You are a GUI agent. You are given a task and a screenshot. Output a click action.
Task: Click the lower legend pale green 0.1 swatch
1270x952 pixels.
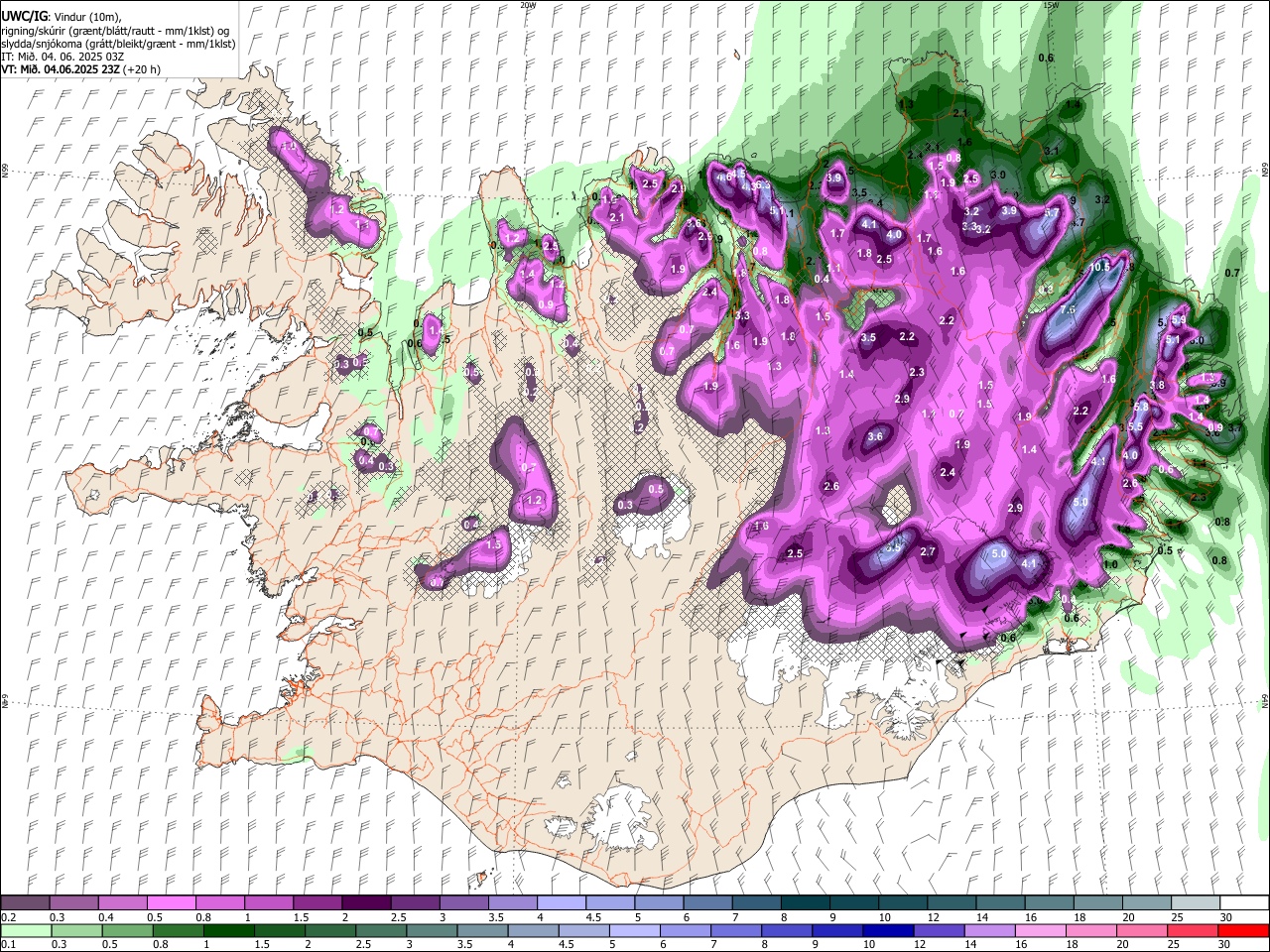pyautogui.click(x=25, y=930)
